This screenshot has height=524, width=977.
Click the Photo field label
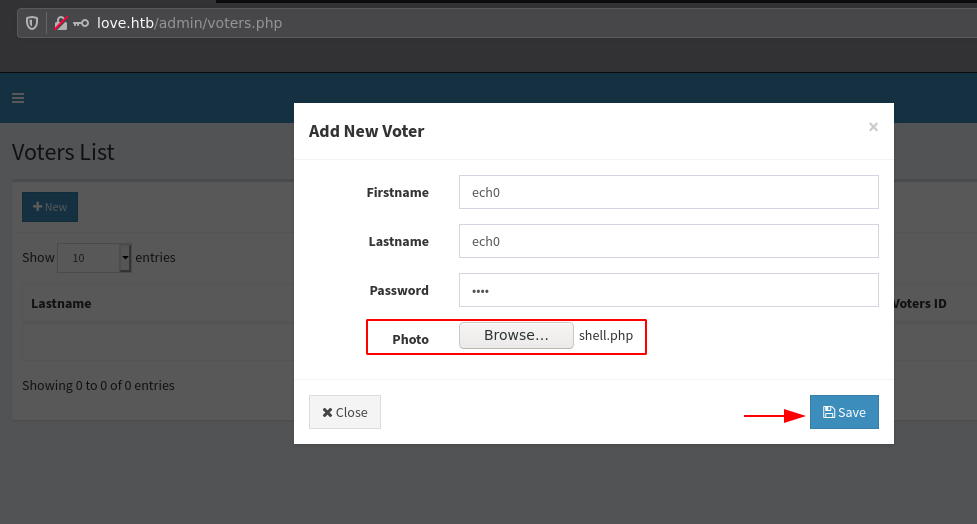[x=410, y=339]
